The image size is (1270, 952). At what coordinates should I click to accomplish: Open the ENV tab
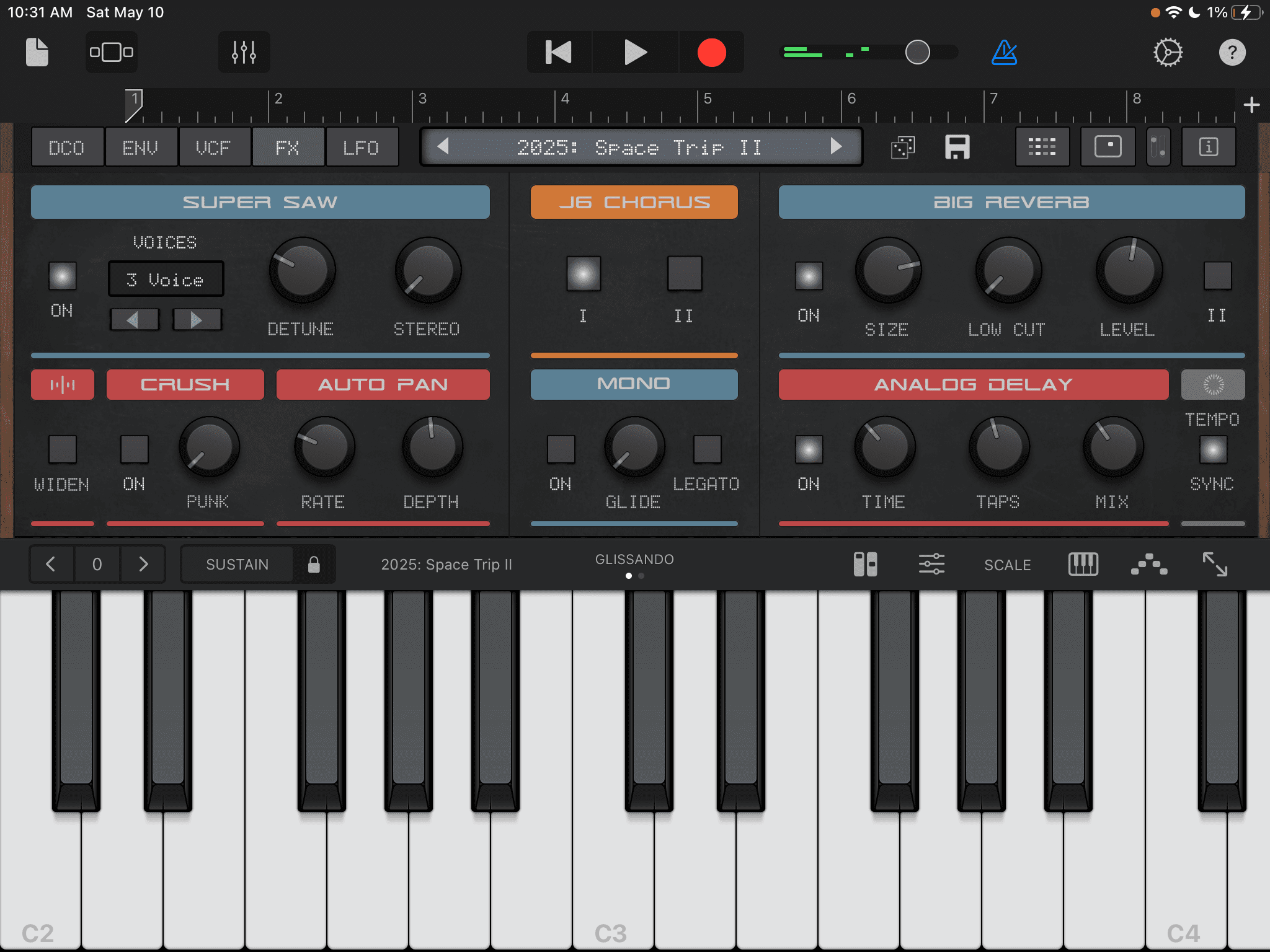[140, 148]
